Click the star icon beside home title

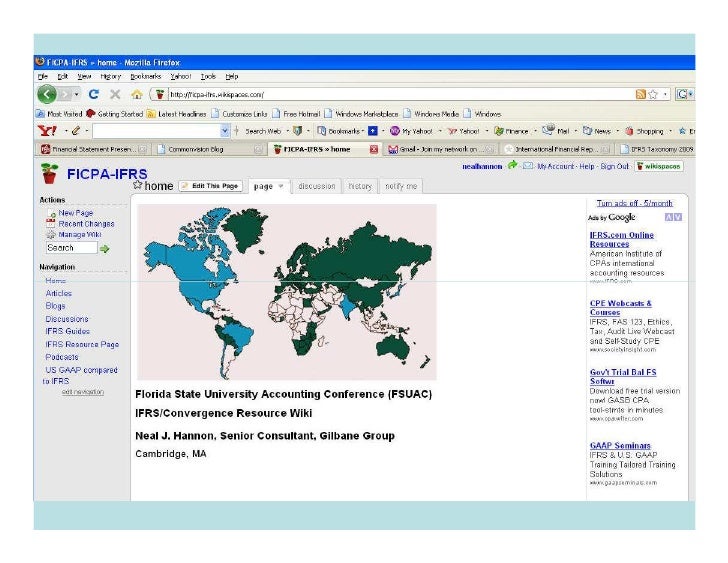point(137,185)
